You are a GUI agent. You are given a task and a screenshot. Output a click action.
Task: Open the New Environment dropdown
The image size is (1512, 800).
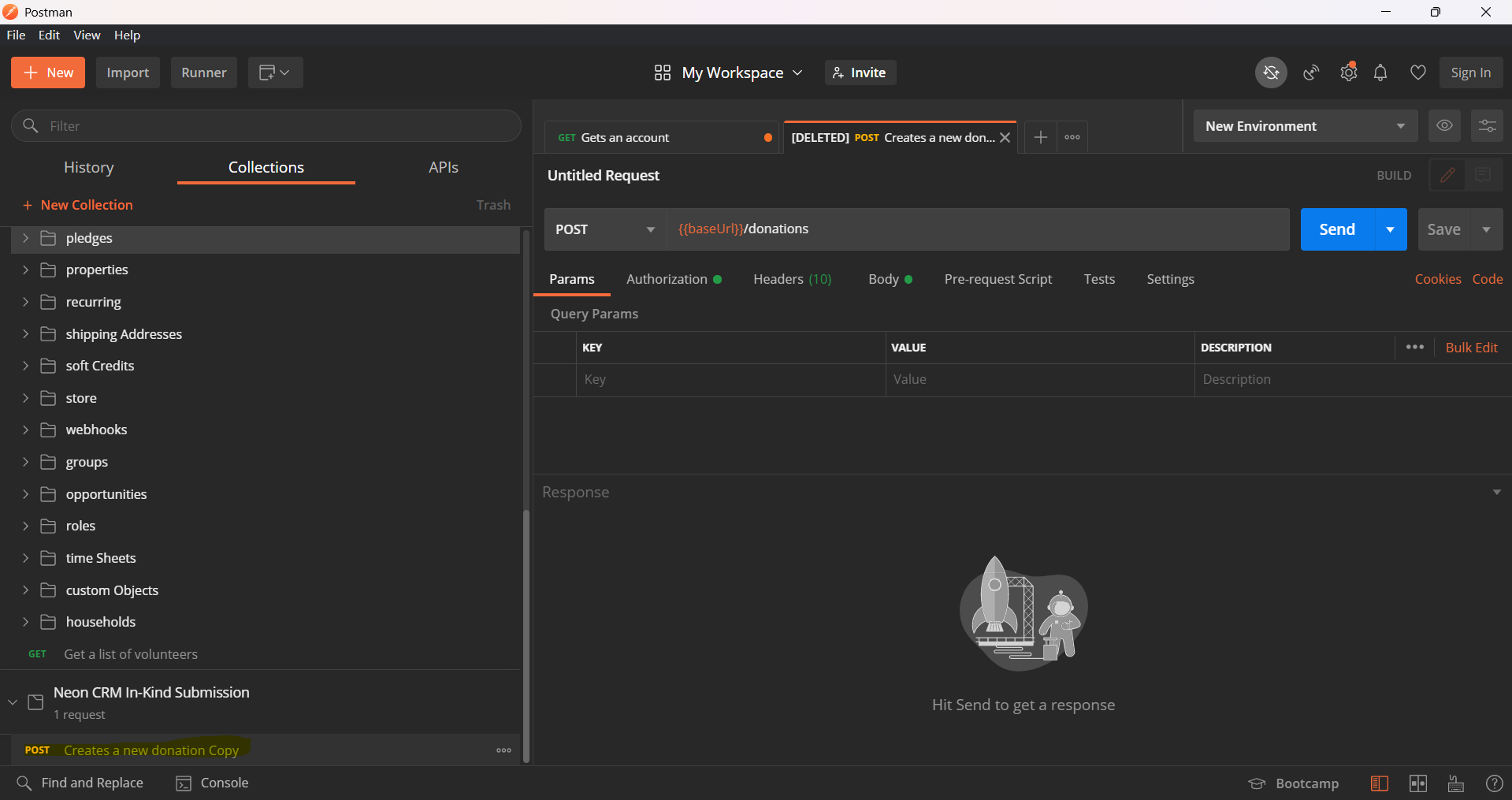[1306, 126]
